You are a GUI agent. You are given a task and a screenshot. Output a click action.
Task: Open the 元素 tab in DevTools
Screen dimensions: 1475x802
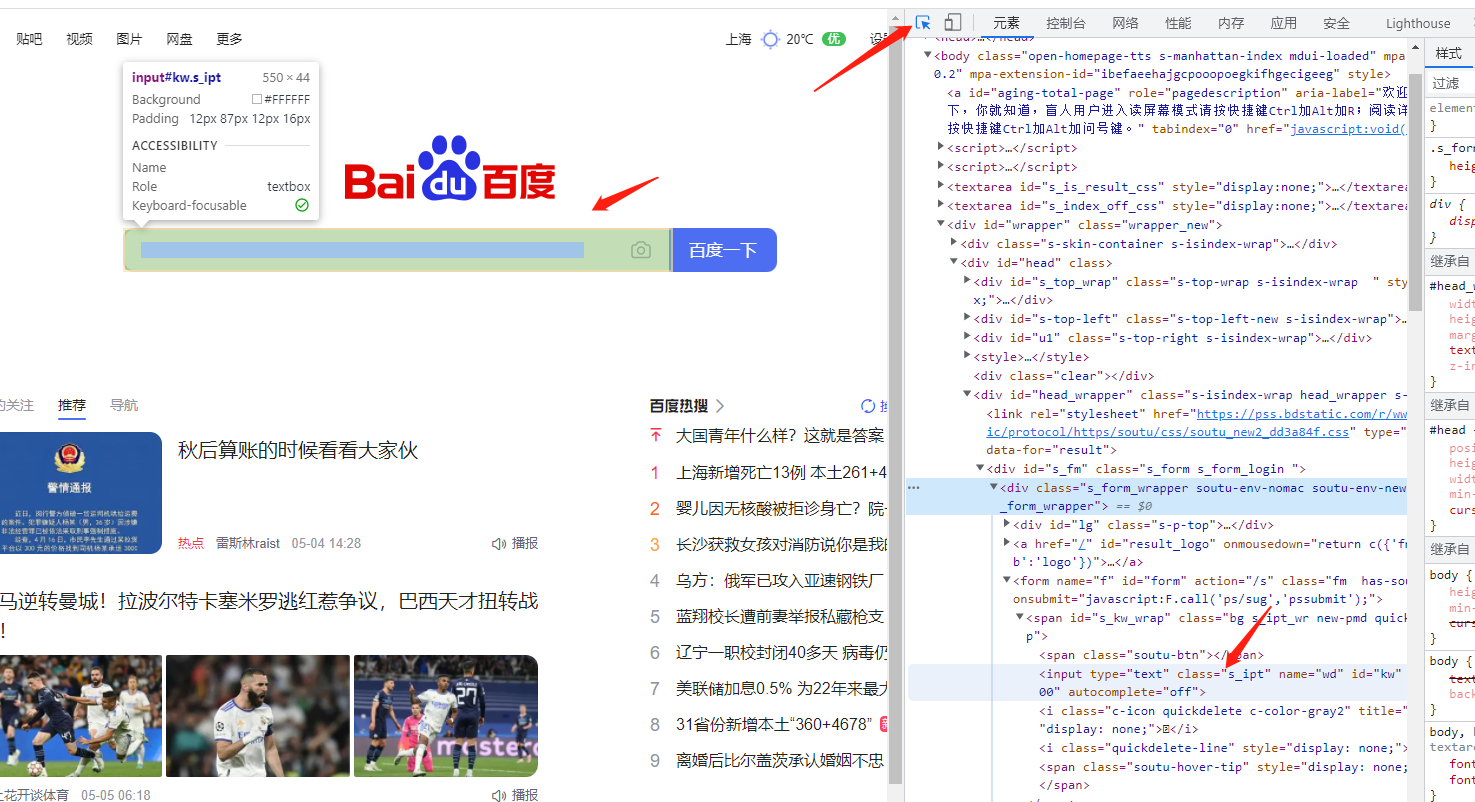1006,23
